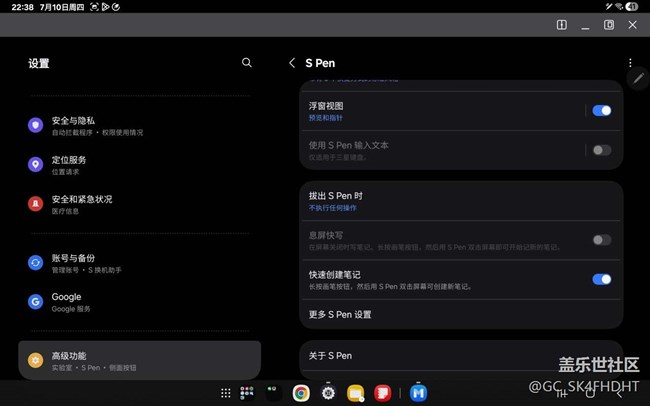Open 更多 S Pen 设置
The height and width of the screenshot is (406, 650).
[461, 315]
